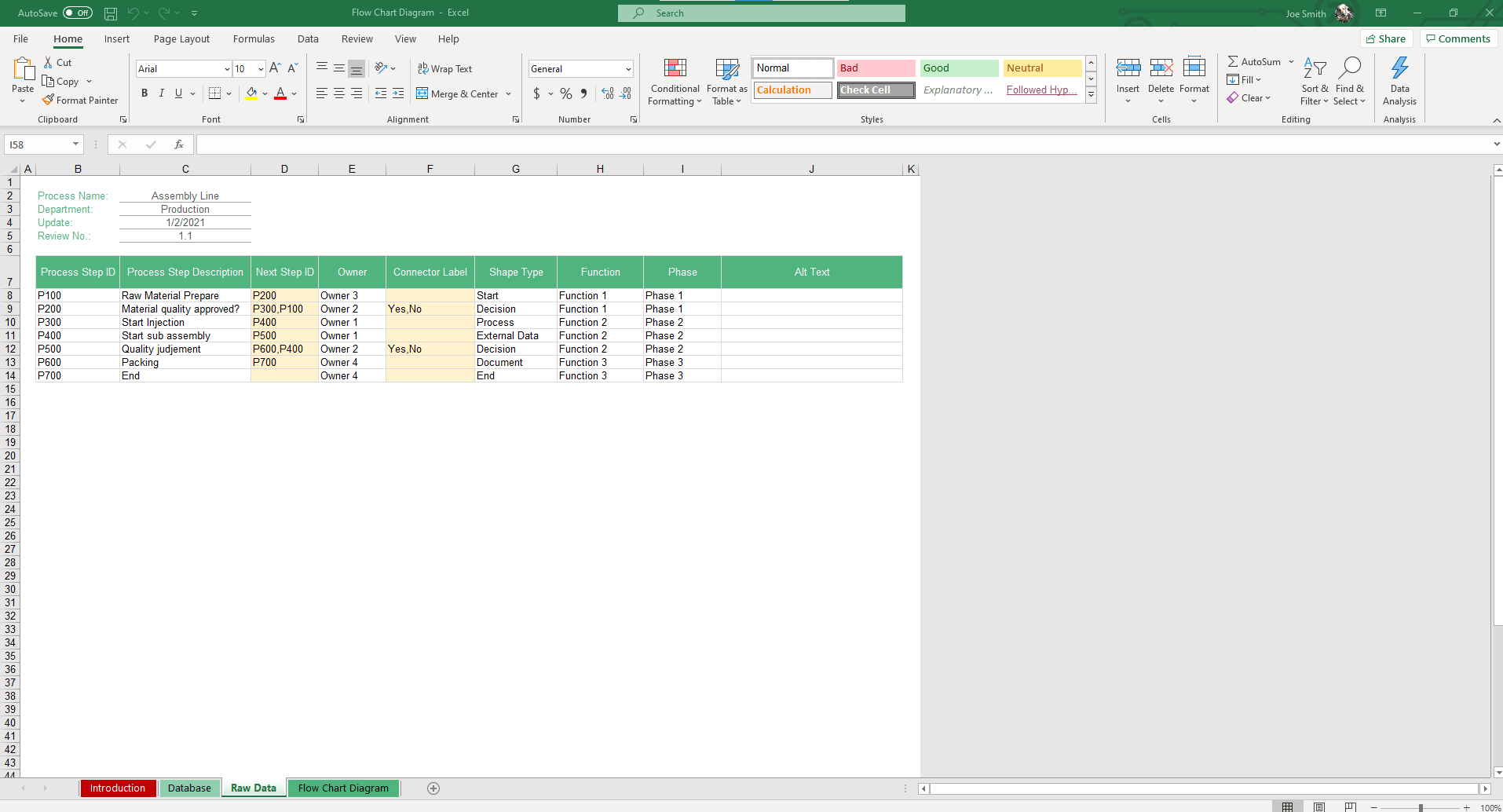Click in the Search box

click(x=761, y=13)
